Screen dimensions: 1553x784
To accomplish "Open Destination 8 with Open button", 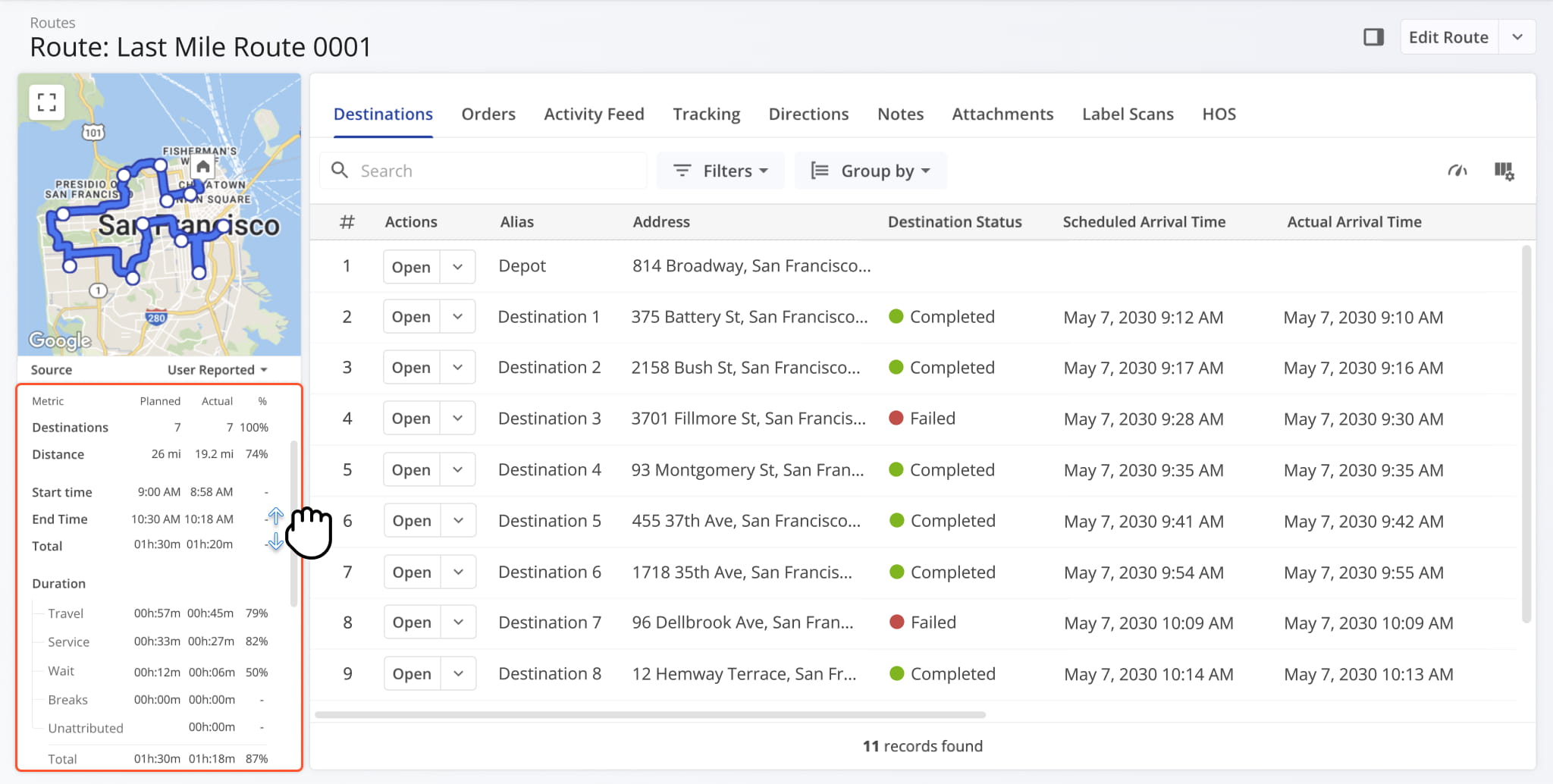I will (412, 674).
